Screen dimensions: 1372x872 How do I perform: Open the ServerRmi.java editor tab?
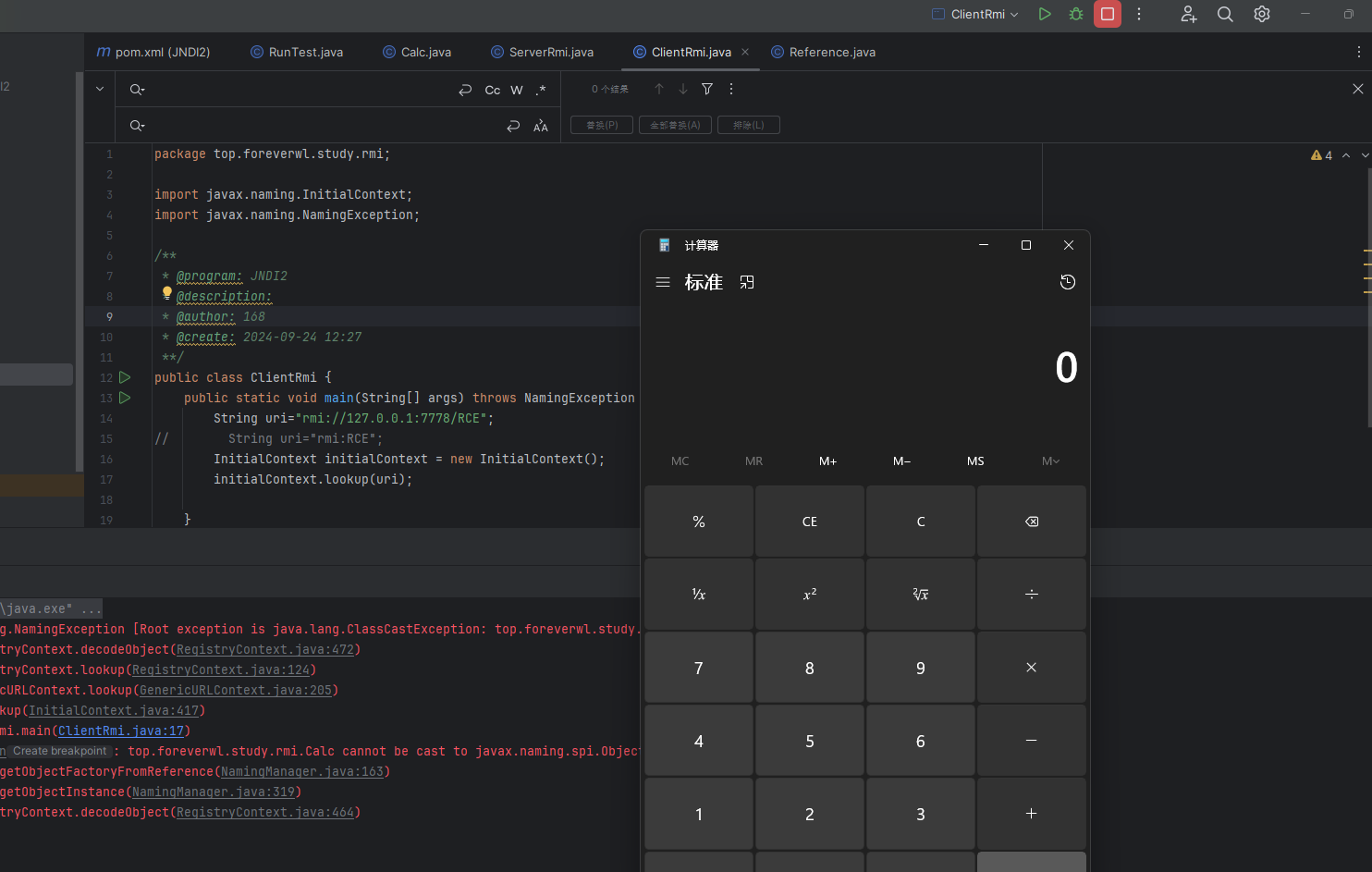pyautogui.click(x=543, y=52)
